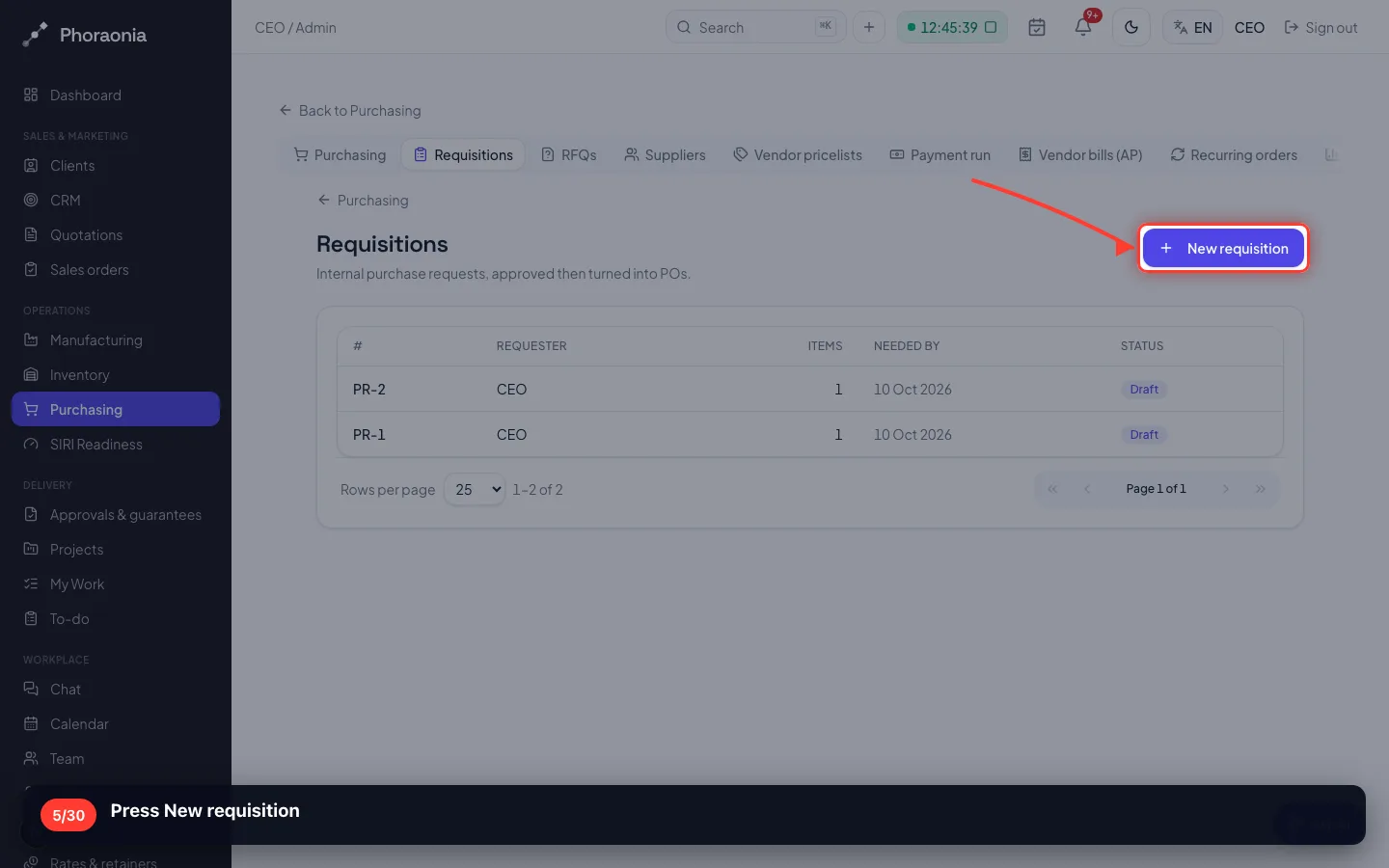The image size is (1389, 868).
Task: Open the Recurring orders tab
Action: pos(1234,154)
